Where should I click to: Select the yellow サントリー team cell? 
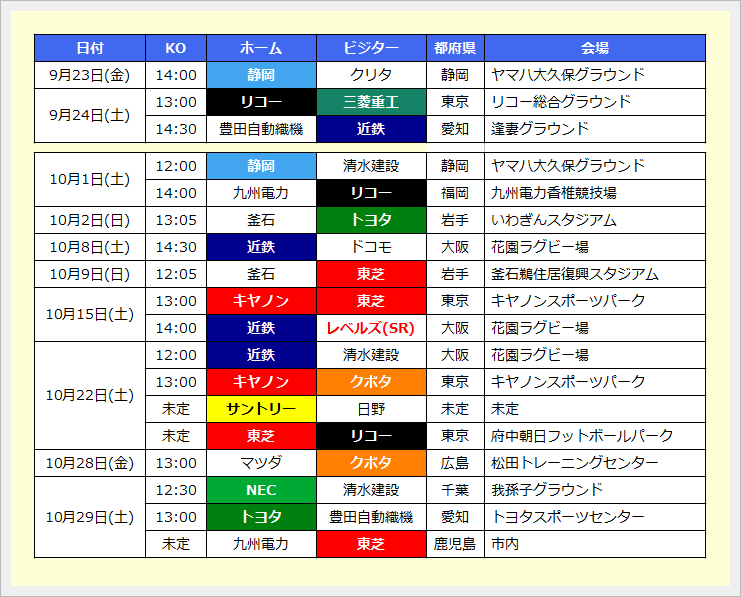pyautogui.click(x=261, y=409)
